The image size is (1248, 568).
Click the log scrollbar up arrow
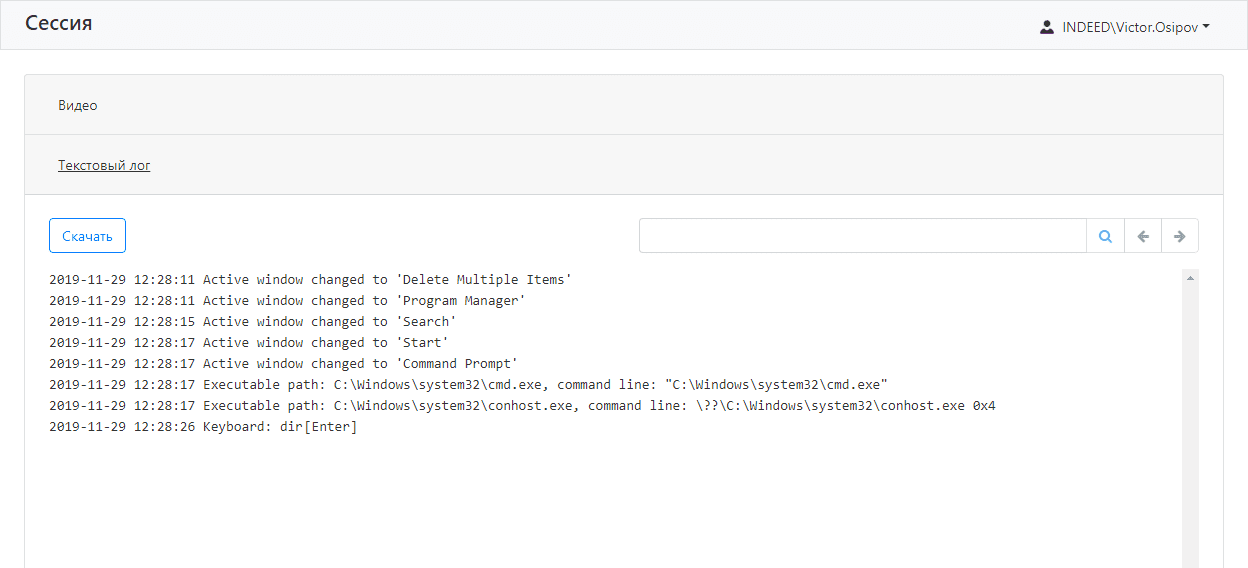1190,278
